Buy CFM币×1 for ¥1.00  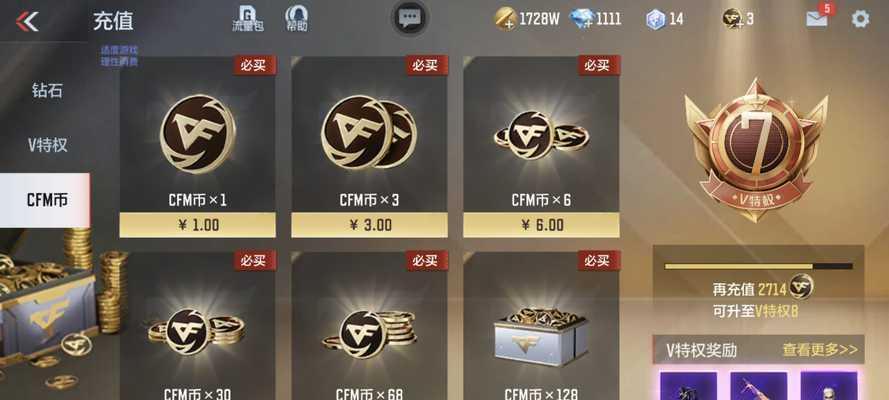[x=197, y=225]
